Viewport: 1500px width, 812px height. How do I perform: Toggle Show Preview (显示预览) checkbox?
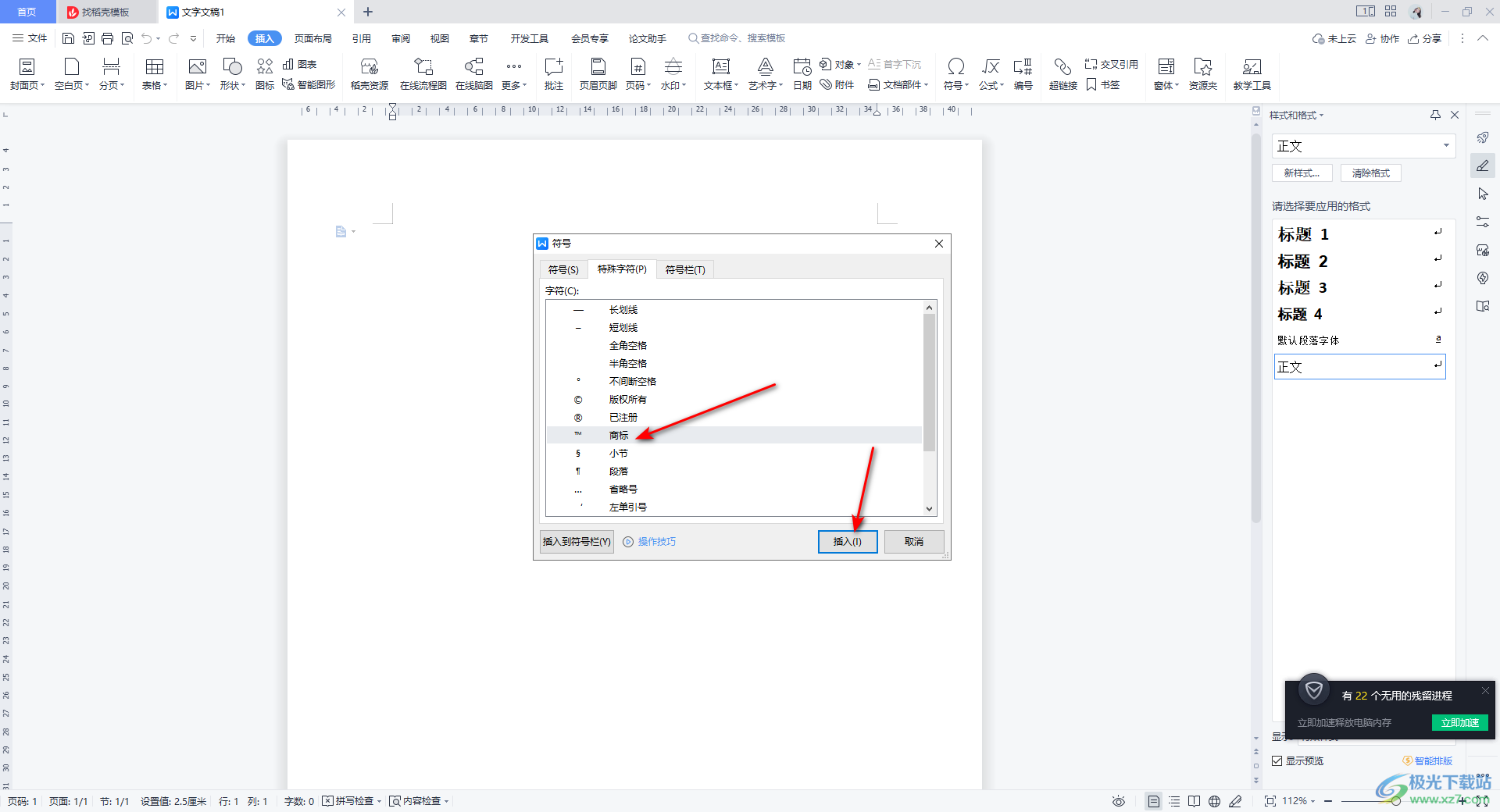pos(1277,760)
